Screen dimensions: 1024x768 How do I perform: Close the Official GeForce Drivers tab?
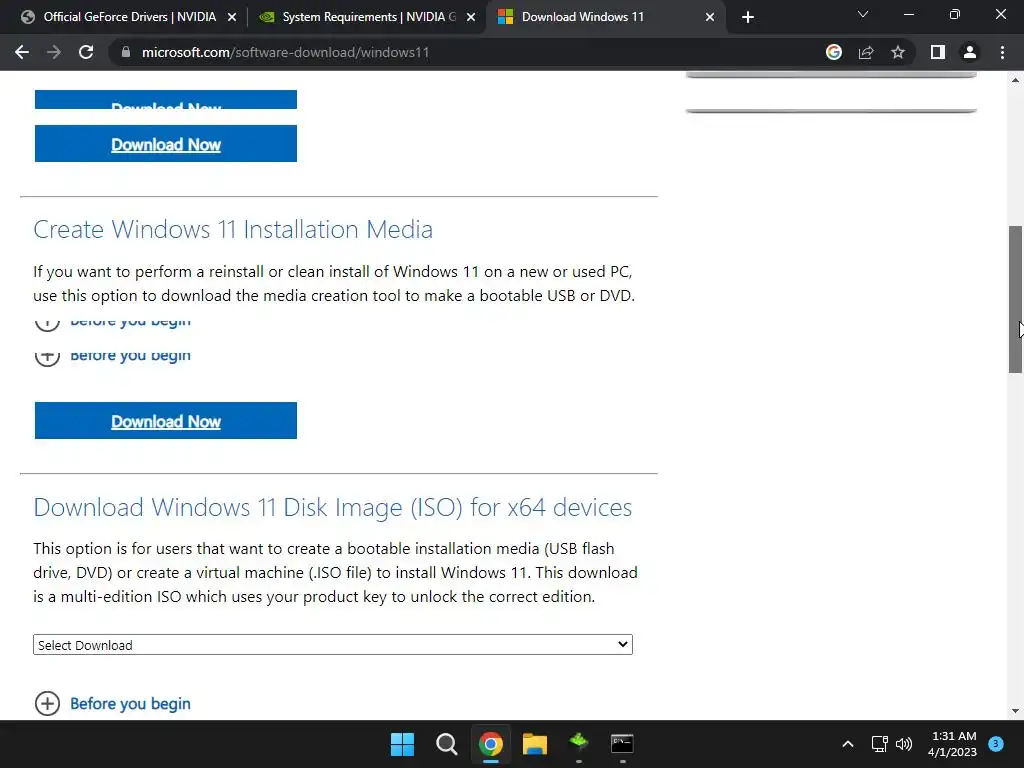(232, 17)
